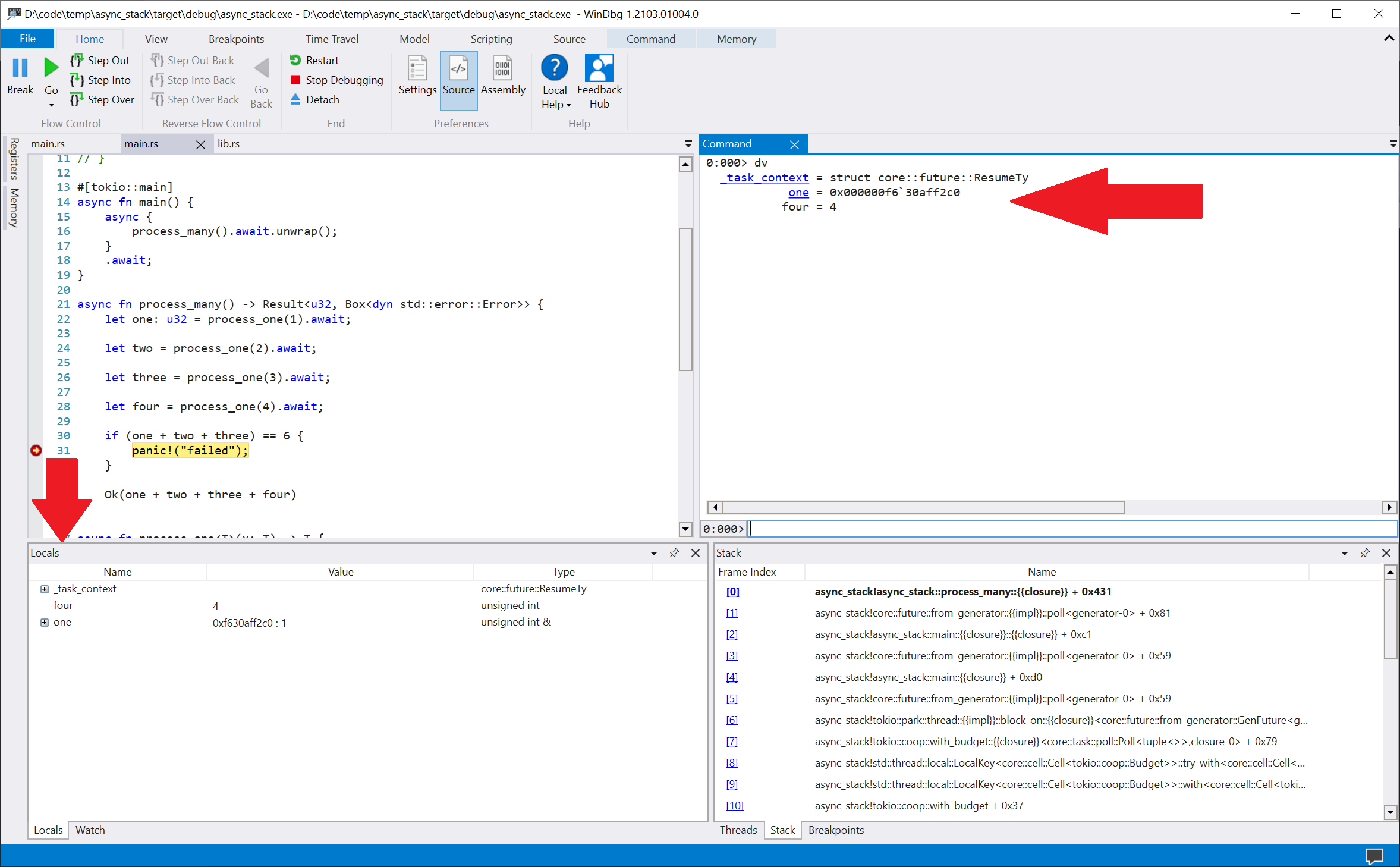
Task: Restart the debugging session
Action: click(314, 61)
